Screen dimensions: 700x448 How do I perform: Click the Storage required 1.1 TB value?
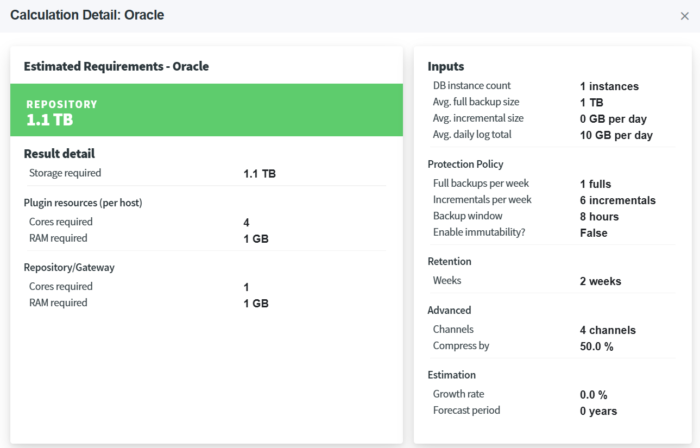(259, 173)
